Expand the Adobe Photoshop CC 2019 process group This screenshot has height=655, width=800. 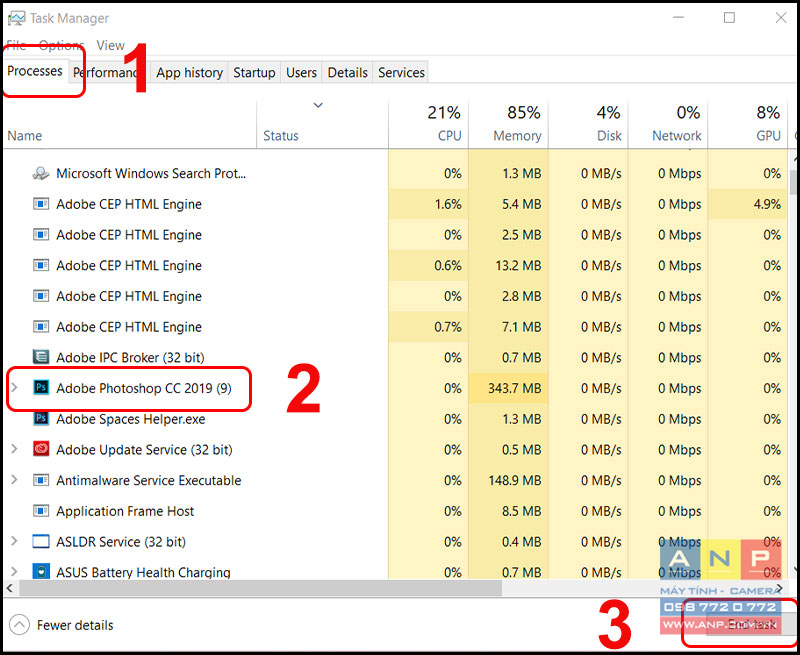click(x=14, y=388)
